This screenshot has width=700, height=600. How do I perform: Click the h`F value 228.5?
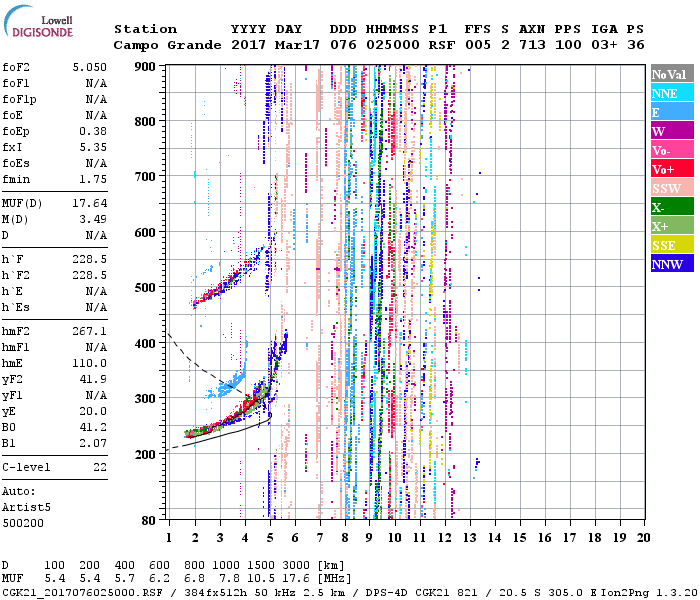pos(90,259)
